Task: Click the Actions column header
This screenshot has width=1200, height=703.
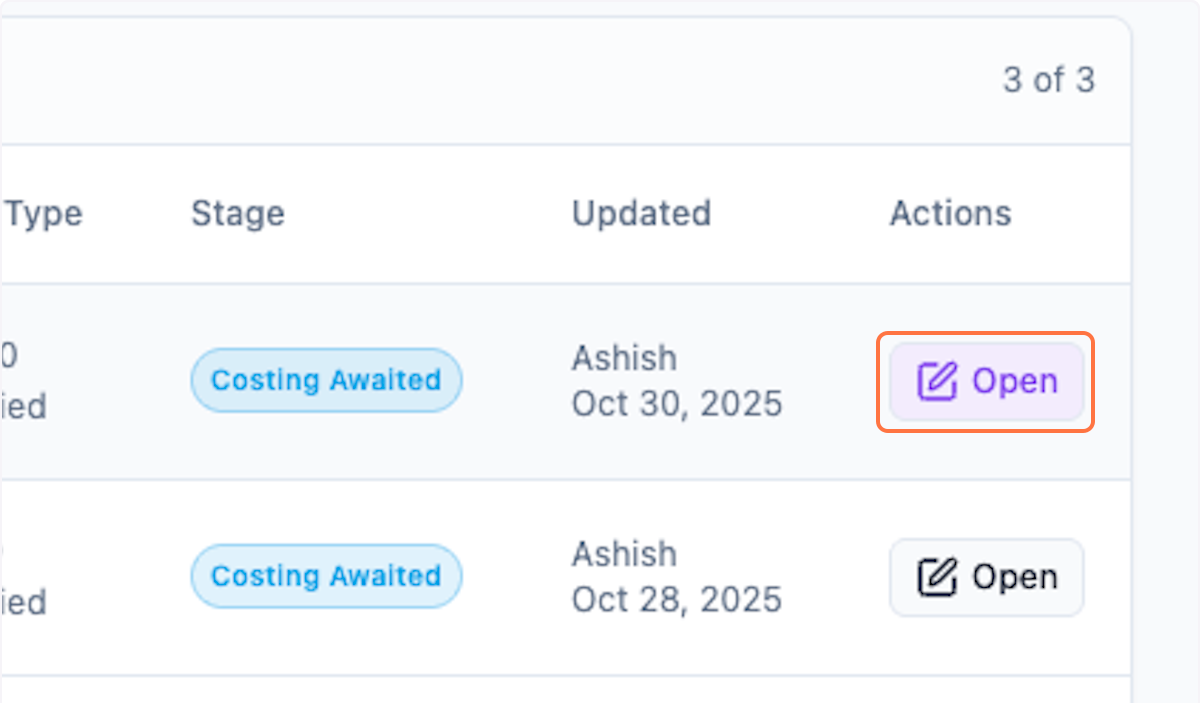Action: [950, 213]
